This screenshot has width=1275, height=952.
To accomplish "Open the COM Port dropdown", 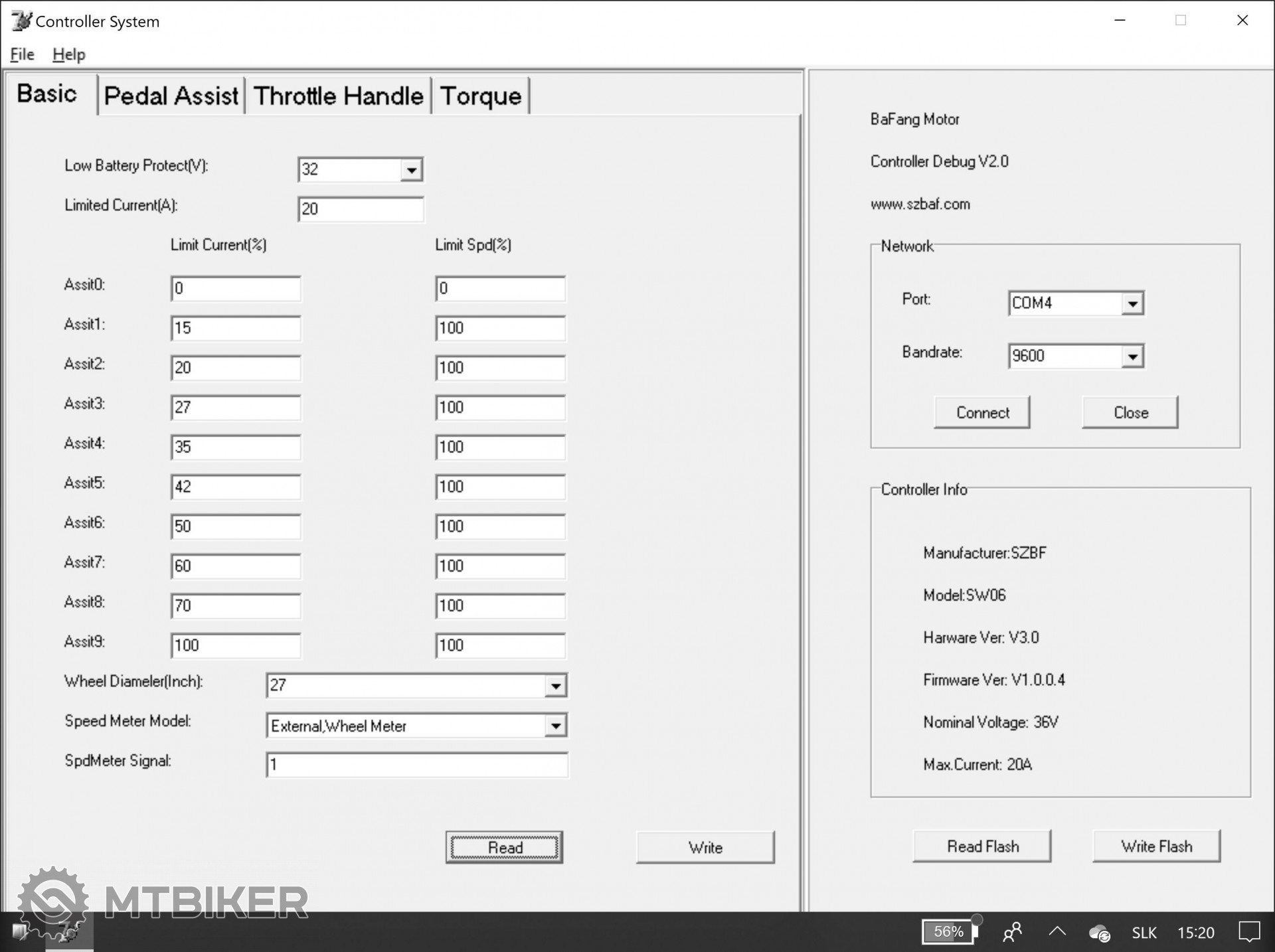I will 1132,303.
